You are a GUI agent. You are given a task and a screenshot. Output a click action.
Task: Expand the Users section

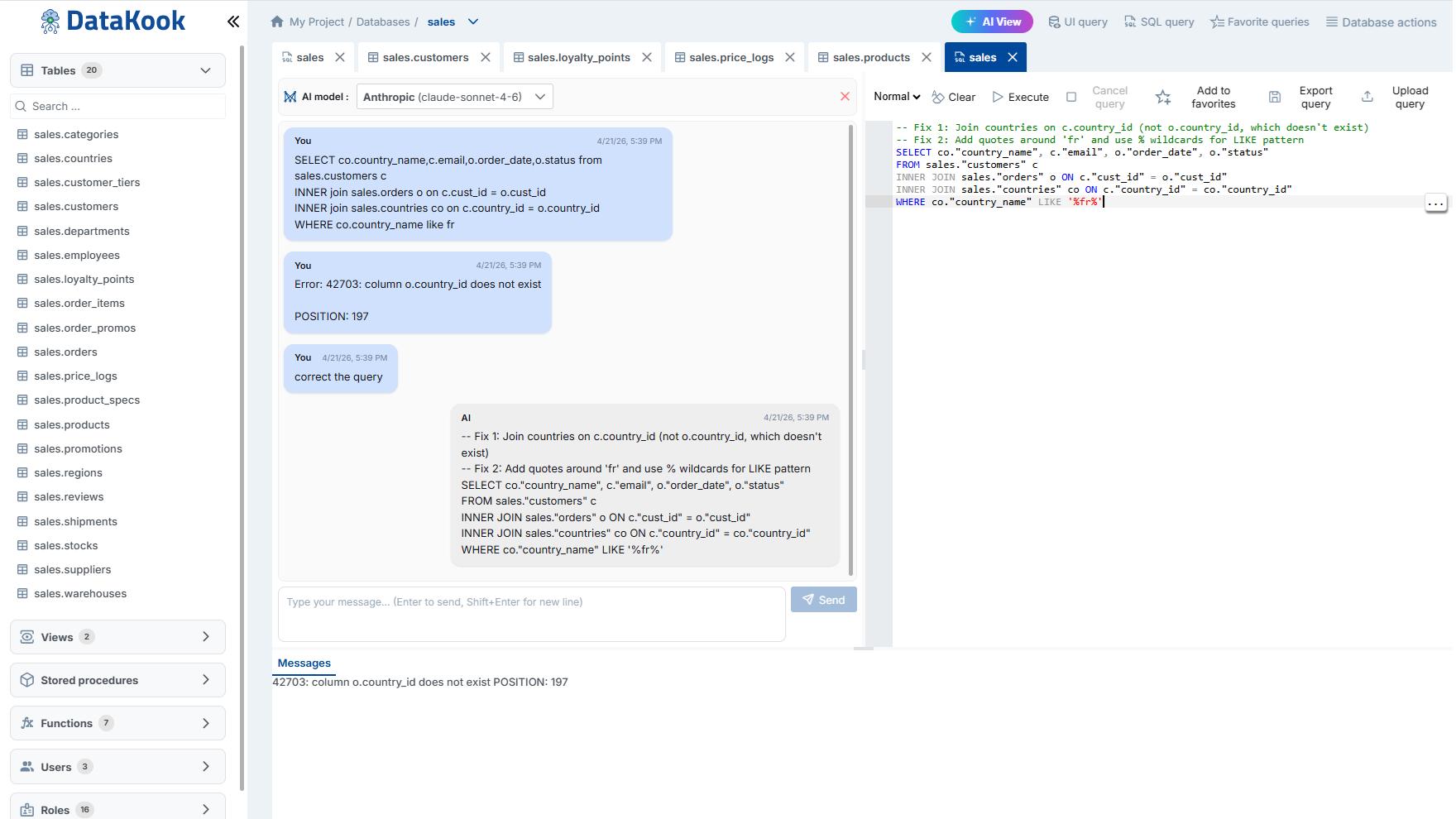206,767
